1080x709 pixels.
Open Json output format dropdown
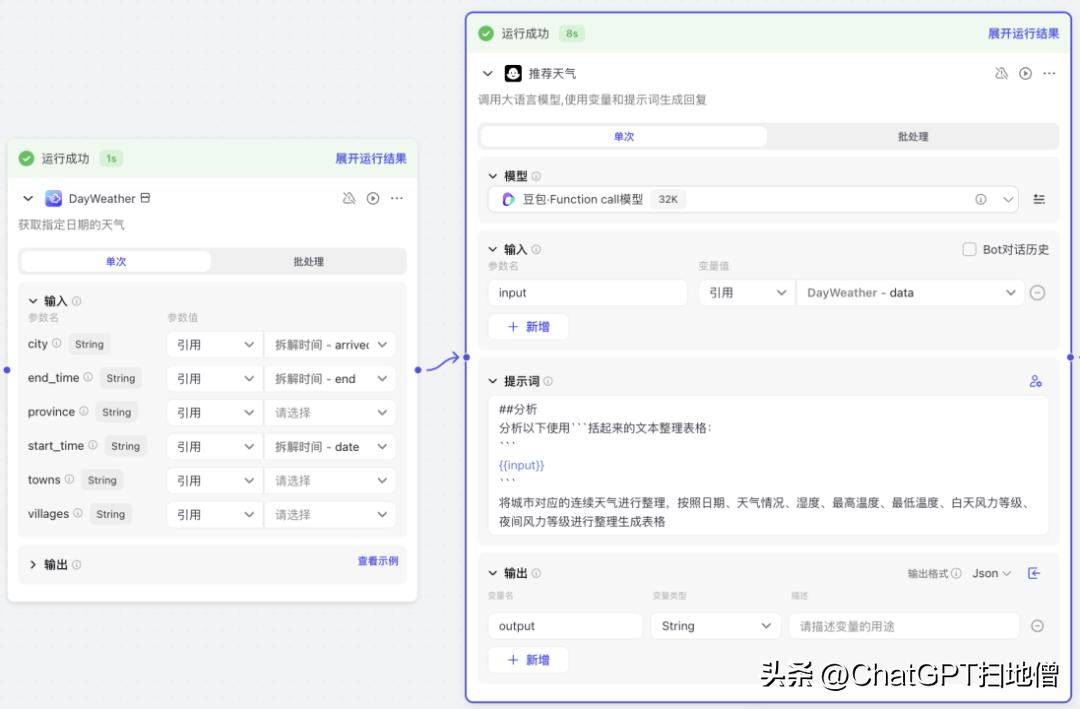991,573
